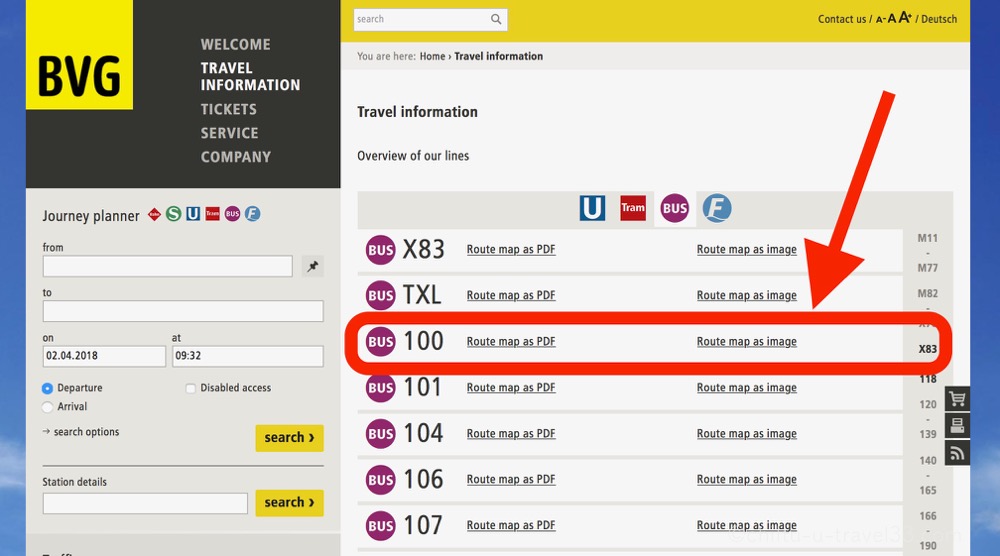Click the Ferry icon in Journey planner
The image size is (1000, 556).
(253, 214)
